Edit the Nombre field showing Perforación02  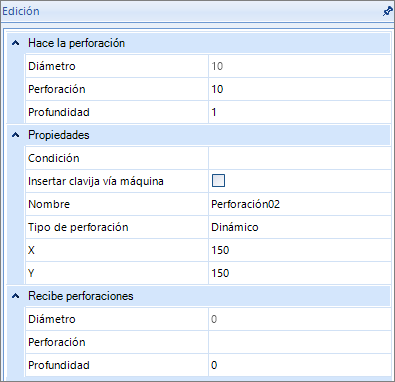pyautogui.click(x=300, y=204)
